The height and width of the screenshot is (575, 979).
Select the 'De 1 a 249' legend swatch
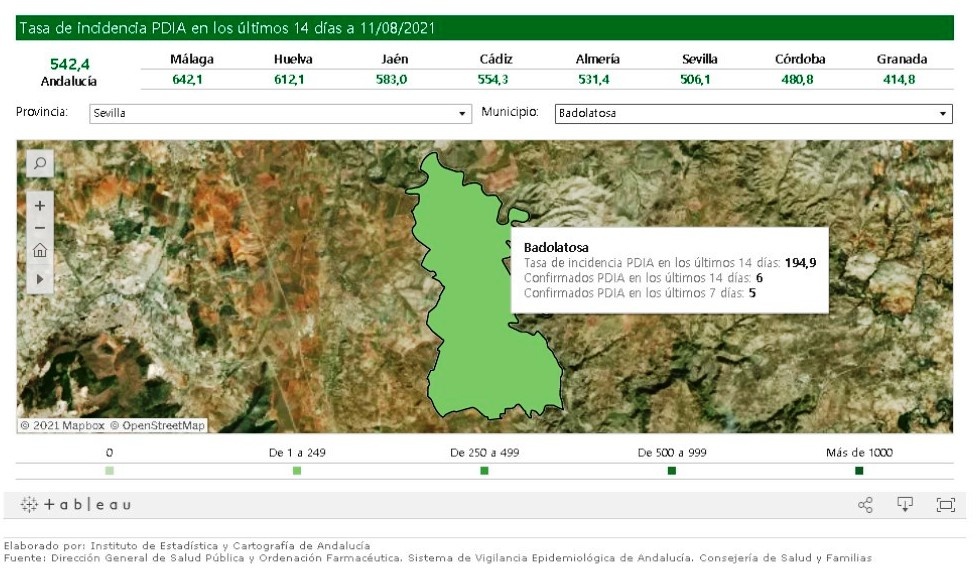pyautogui.click(x=297, y=471)
